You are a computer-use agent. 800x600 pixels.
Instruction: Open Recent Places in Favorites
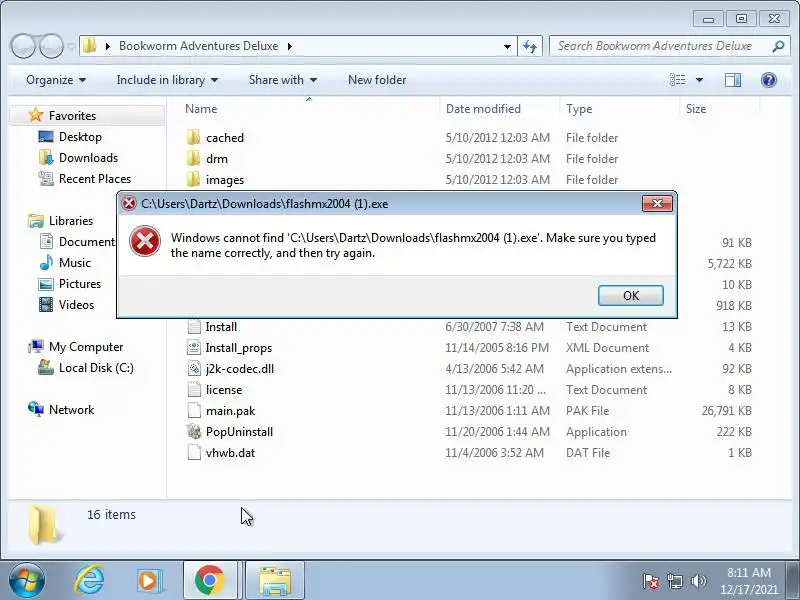[95, 179]
